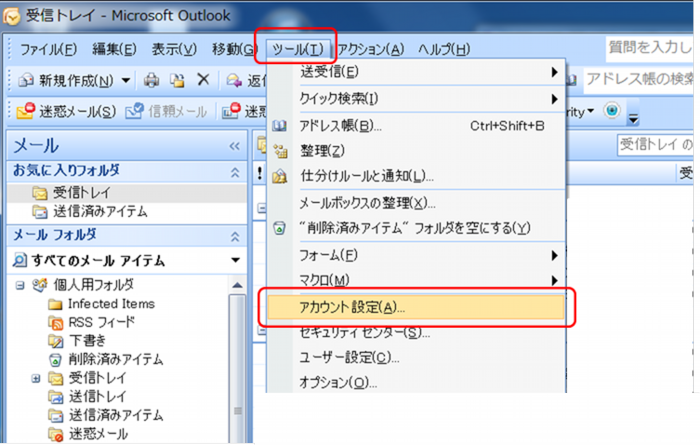The height and width of the screenshot is (445, 700).
Task: Choose empty 削除済みアイテム folder menu item
Action: 416,228
